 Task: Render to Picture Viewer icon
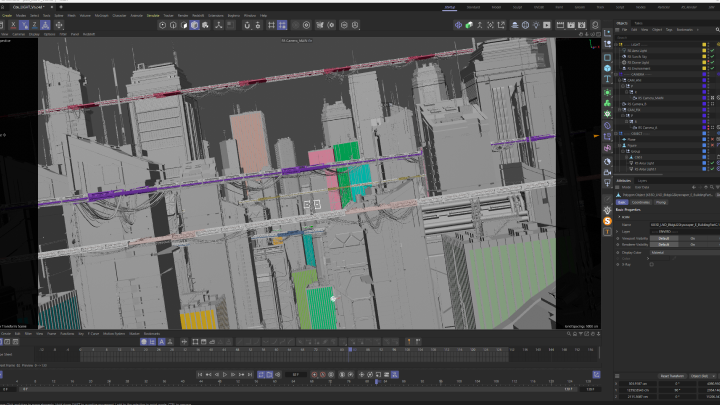point(571,25)
